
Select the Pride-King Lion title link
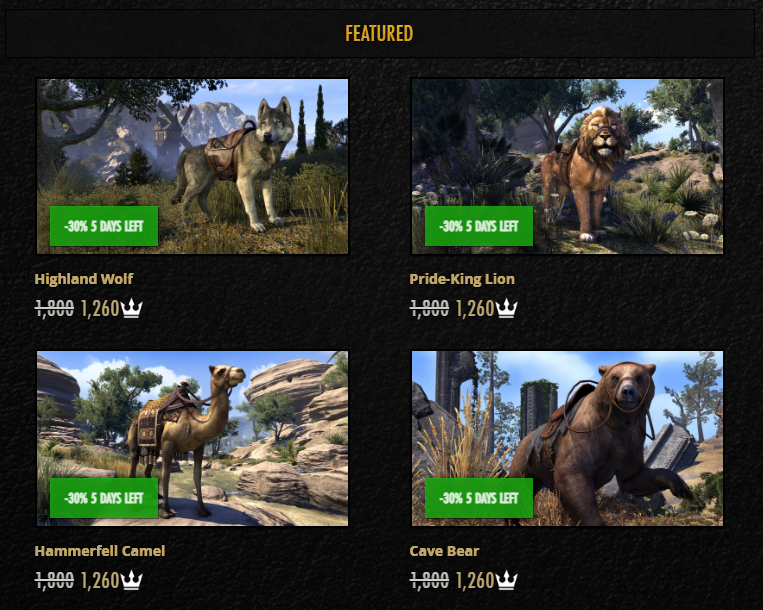pos(462,279)
